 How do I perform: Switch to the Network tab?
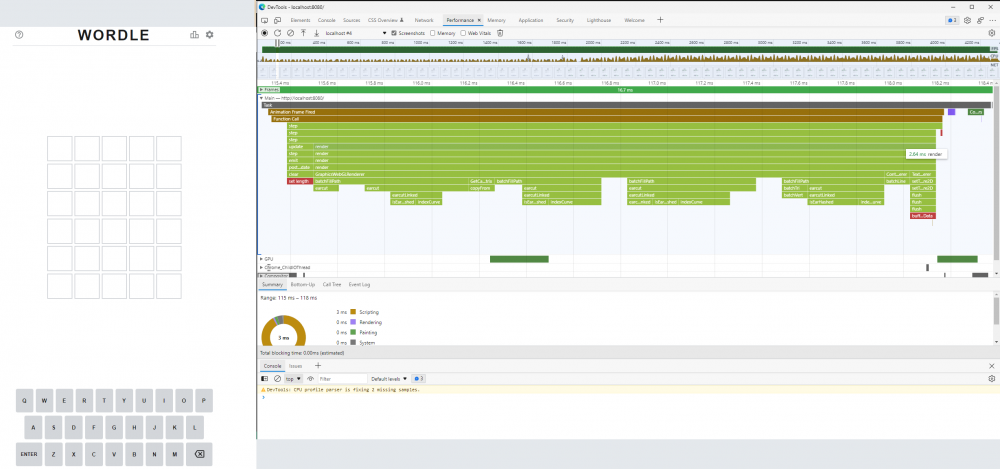click(423, 20)
